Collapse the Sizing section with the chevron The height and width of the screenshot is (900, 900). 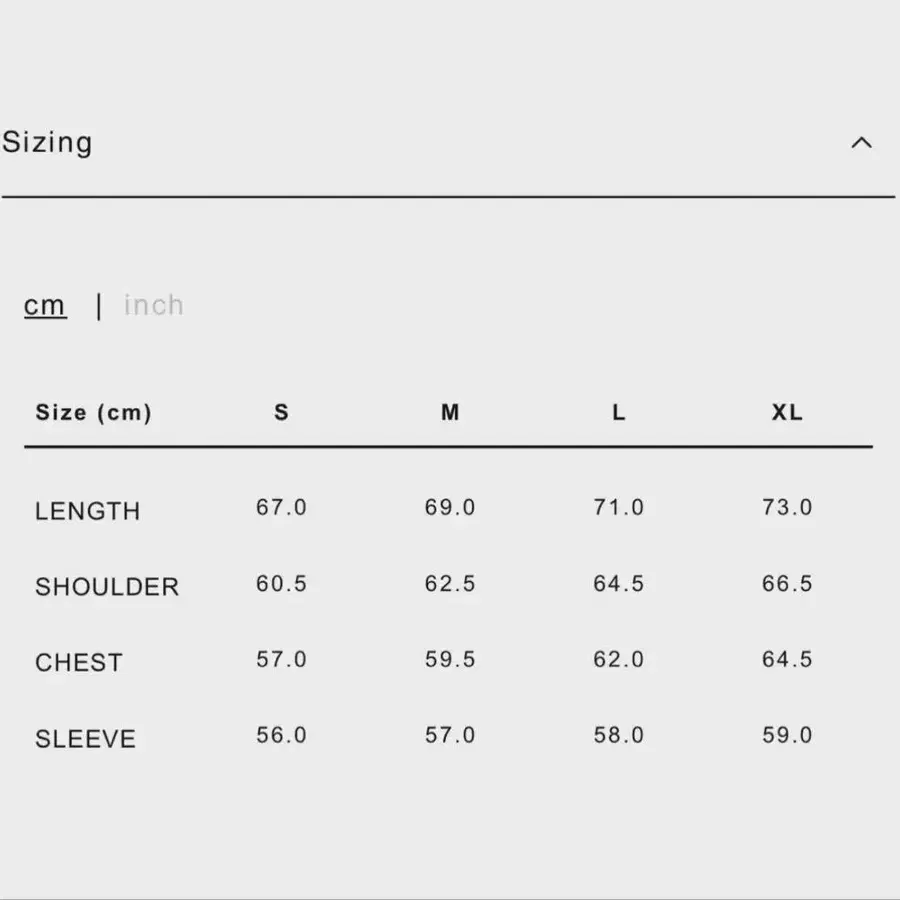(861, 143)
